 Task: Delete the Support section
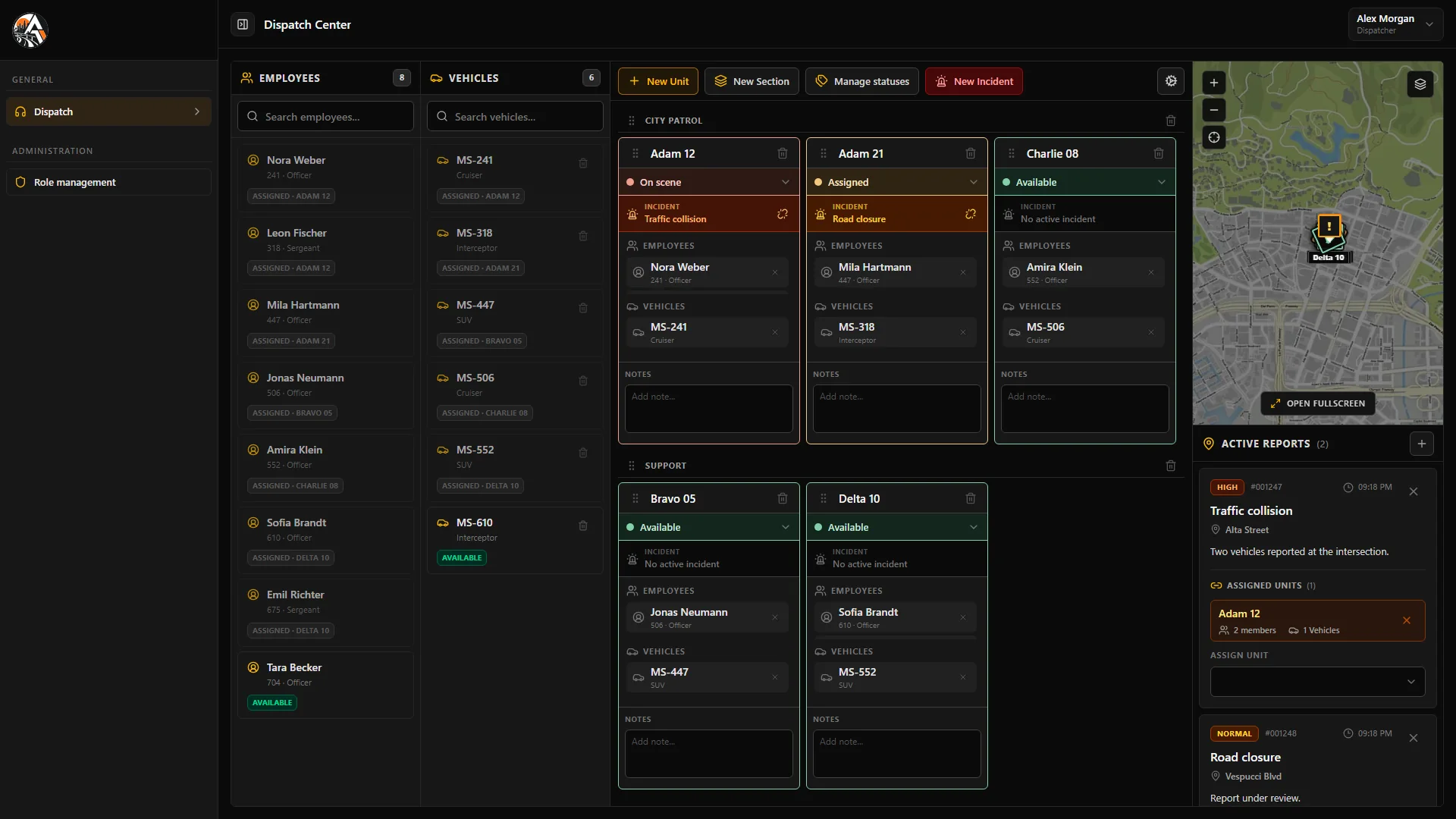pyautogui.click(x=1171, y=466)
